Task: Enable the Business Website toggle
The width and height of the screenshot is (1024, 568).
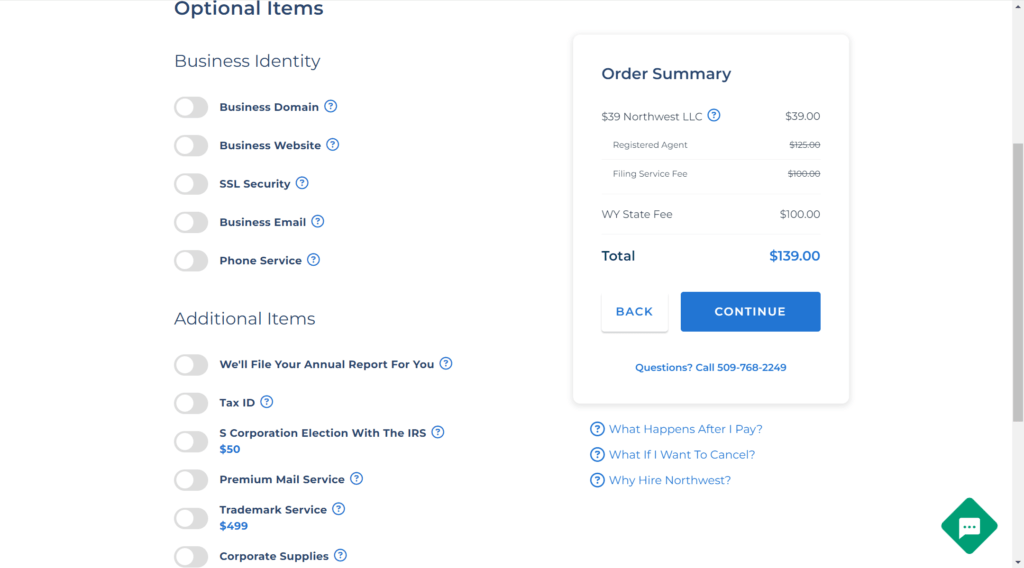Action: pyautogui.click(x=191, y=146)
